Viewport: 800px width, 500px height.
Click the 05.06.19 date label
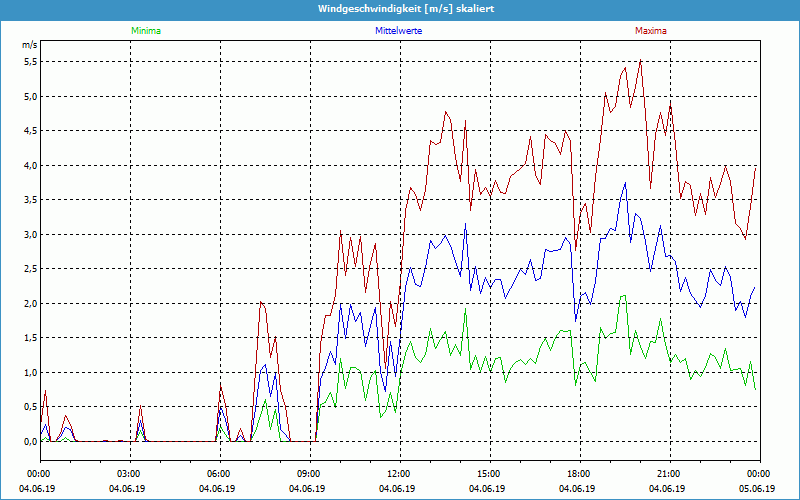[759, 488]
